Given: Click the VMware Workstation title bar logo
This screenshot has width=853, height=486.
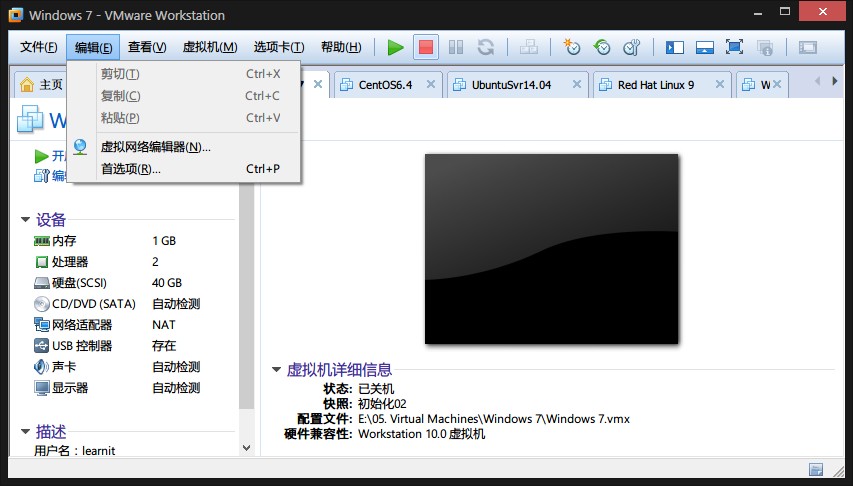Looking at the screenshot, I should (x=16, y=15).
